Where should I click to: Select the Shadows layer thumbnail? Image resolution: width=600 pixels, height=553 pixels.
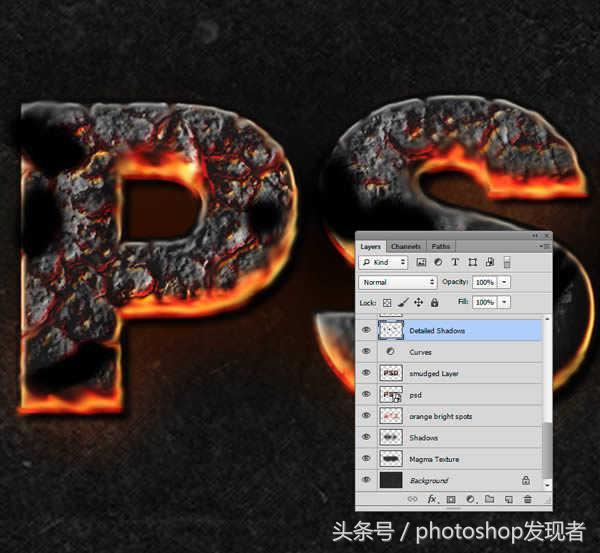coord(391,437)
